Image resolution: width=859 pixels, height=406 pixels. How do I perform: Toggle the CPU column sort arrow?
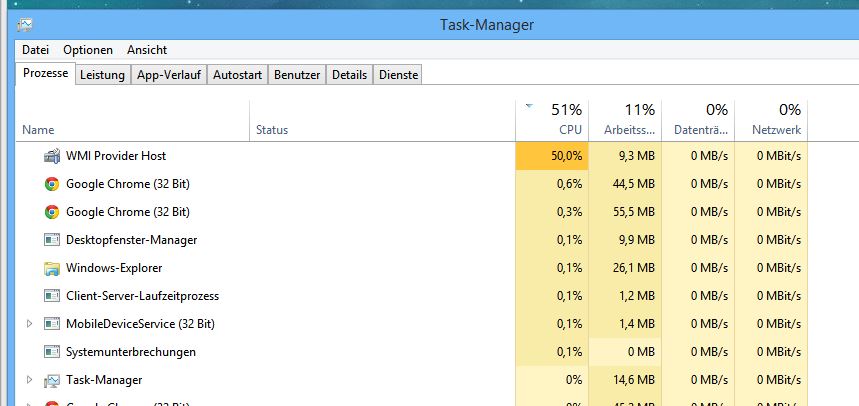[x=529, y=106]
